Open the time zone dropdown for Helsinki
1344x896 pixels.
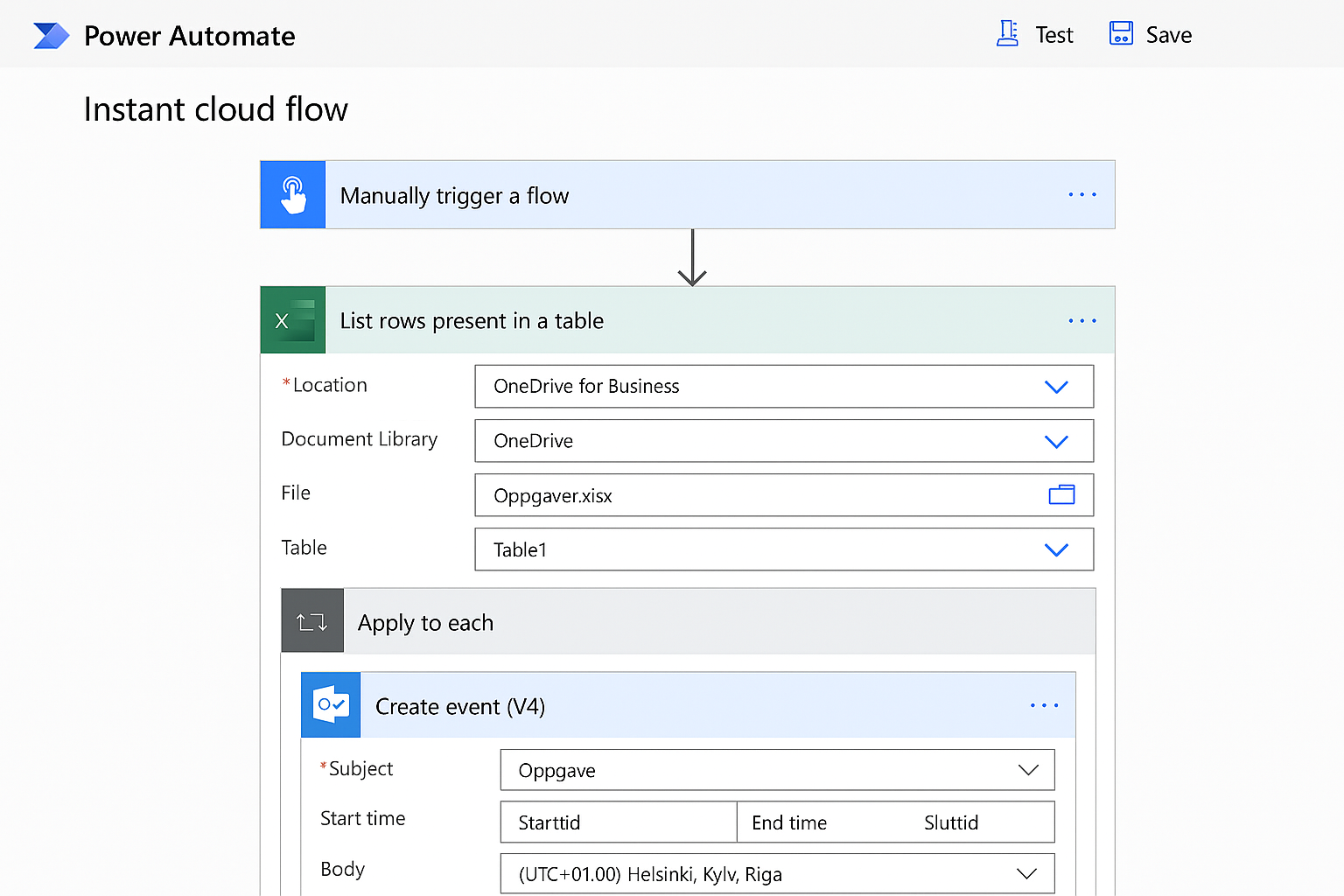pyautogui.click(x=1026, y=874)
